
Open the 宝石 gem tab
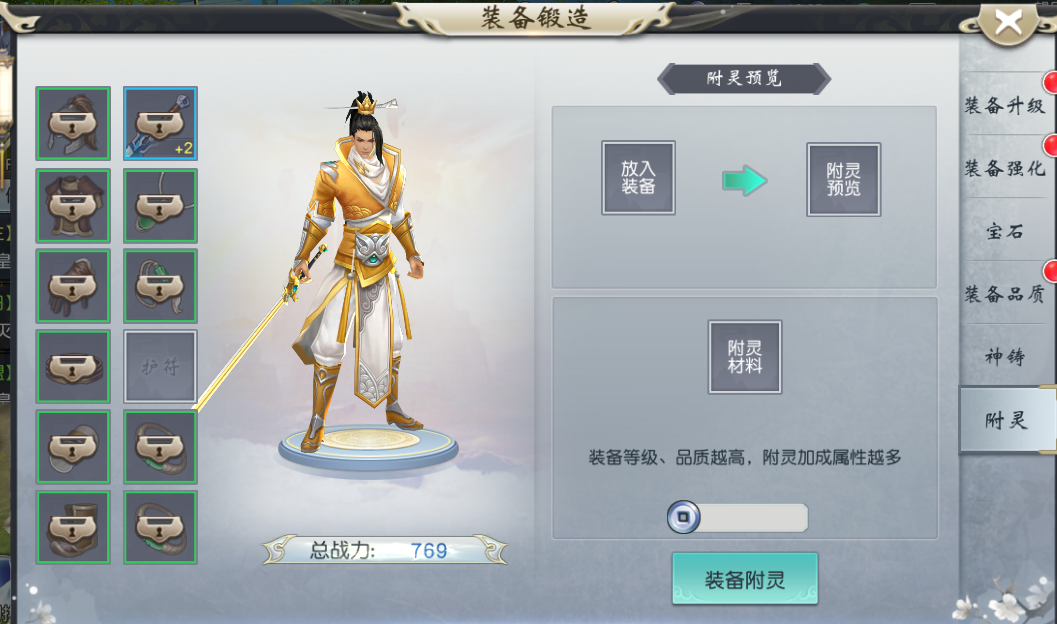coord(1004,231)
